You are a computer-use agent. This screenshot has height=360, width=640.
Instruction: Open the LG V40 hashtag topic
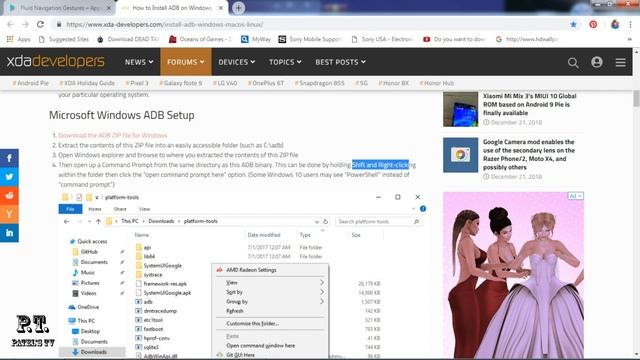pyautogui.click(x=225, y=83)
